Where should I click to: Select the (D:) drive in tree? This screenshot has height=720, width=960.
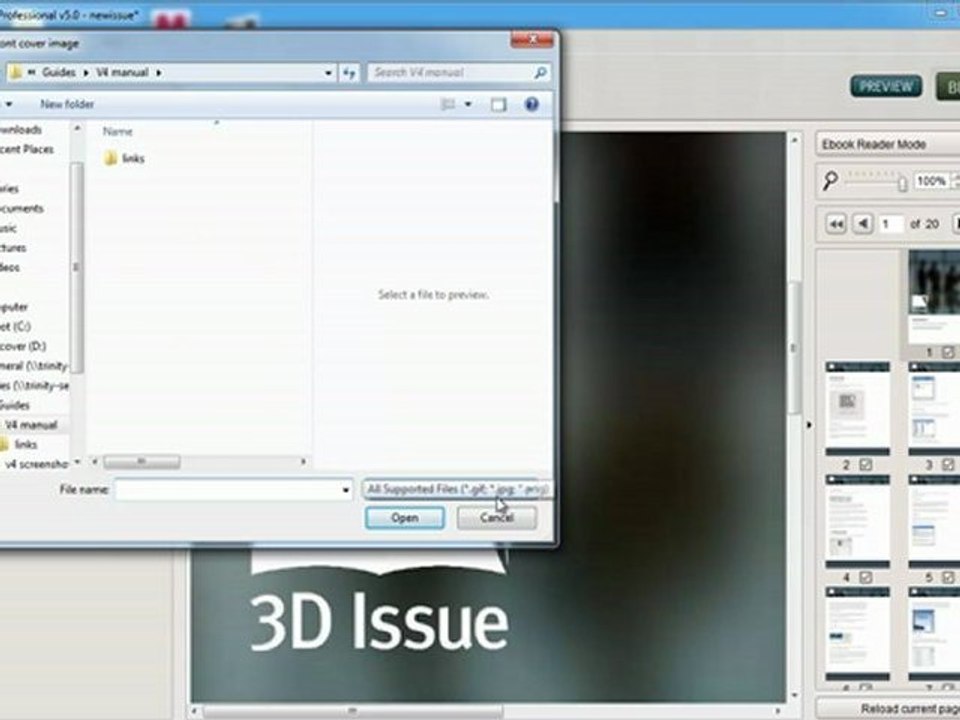pyautogui.click(x=23, y=346)
